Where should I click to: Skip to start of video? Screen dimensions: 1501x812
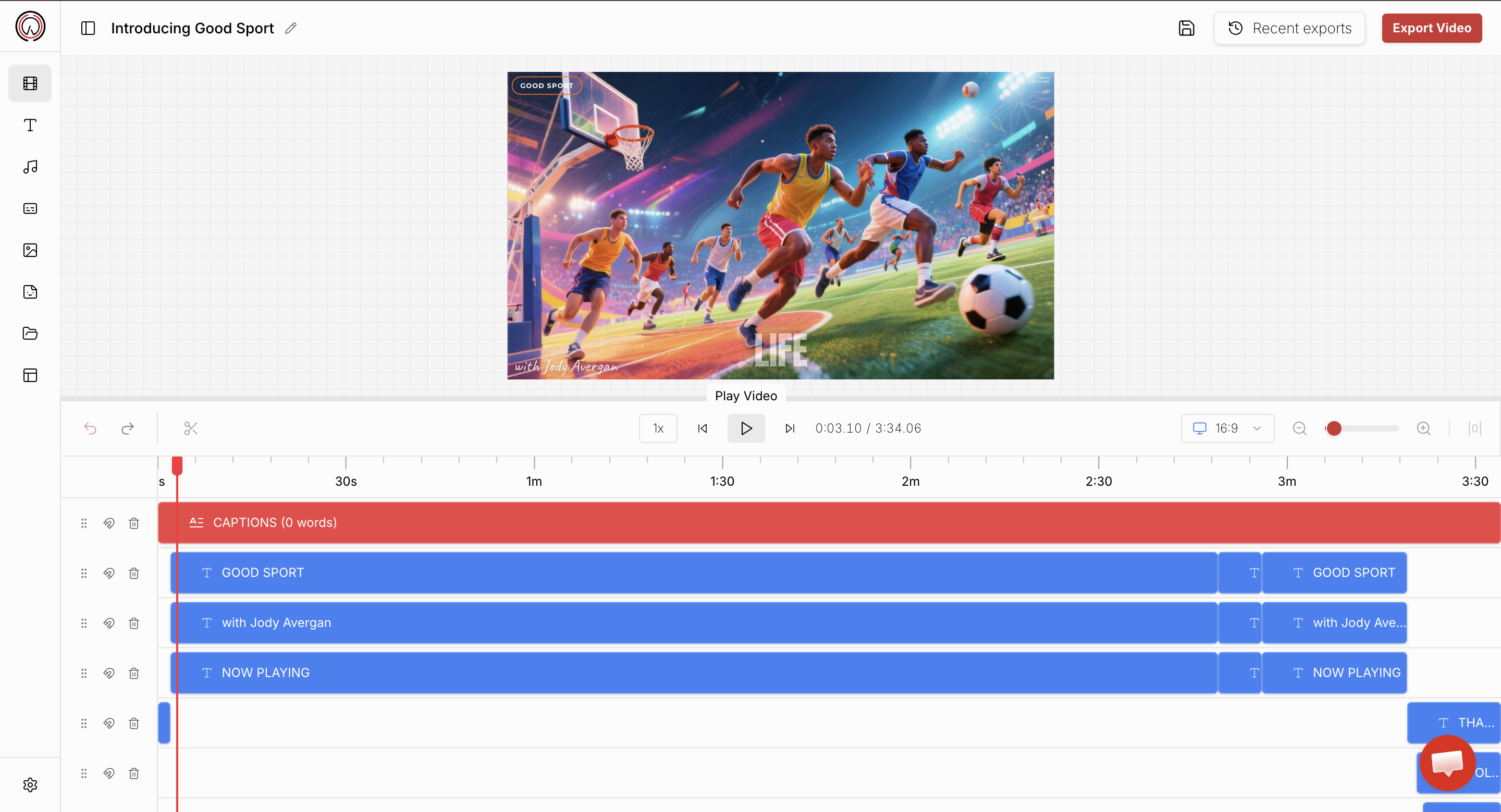click(x=702, y=429)
